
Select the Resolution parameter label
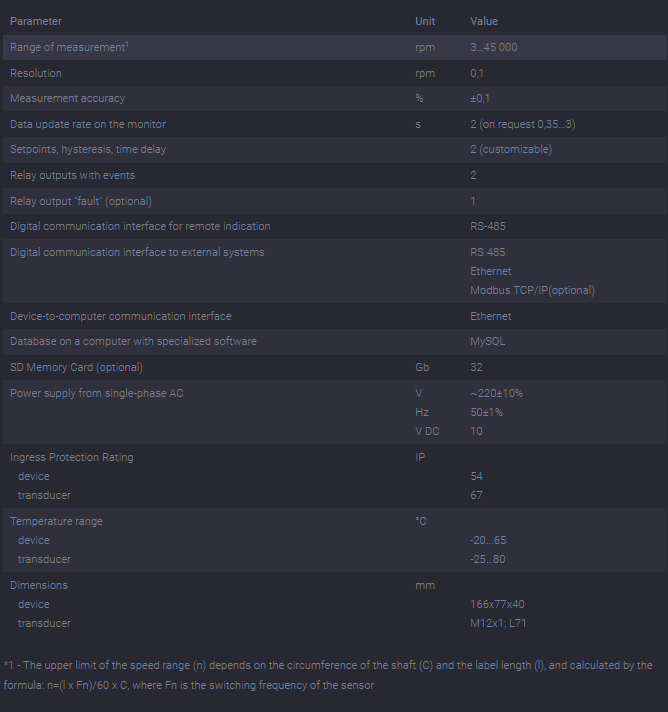coord(36,73)
